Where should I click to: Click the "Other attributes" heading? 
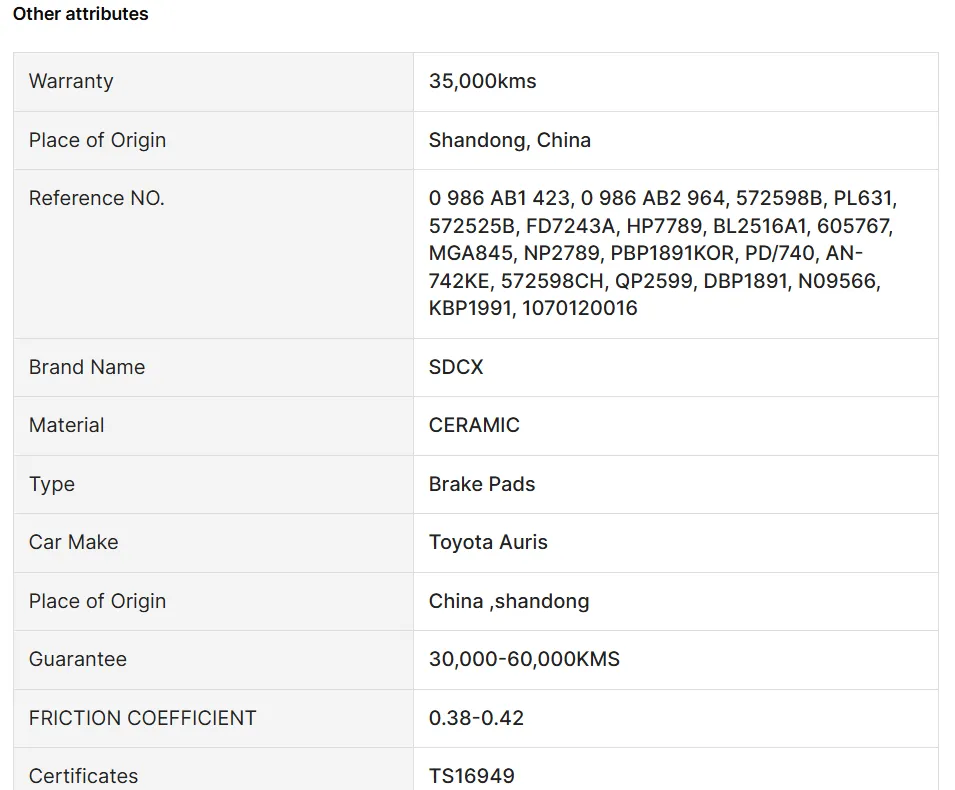pos(80,14)
